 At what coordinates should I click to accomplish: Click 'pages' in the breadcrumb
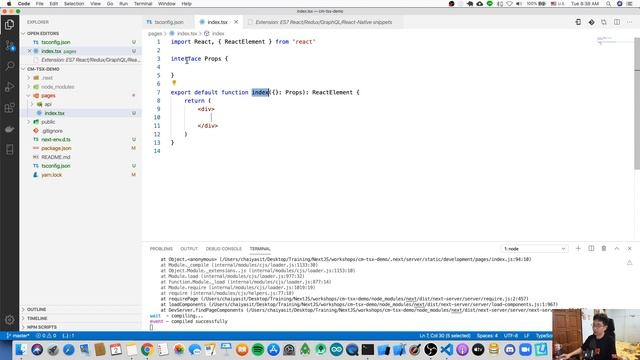[155, 33]
